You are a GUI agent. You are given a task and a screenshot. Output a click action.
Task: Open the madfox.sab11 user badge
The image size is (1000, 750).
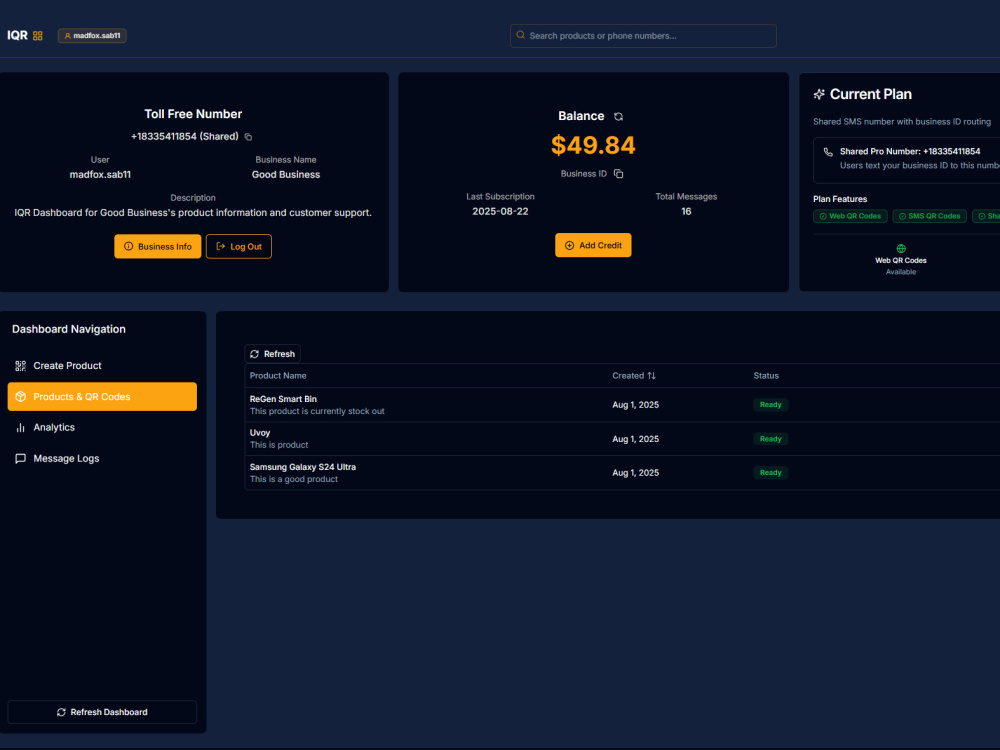92,36
